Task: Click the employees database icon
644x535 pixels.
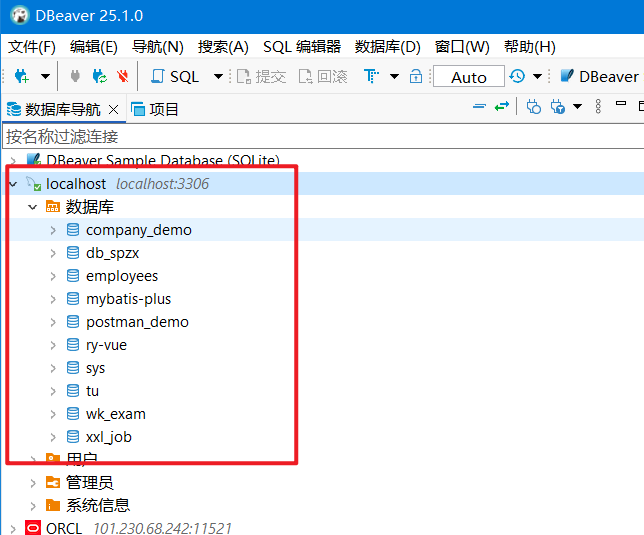Action: [x=73, y=276]
